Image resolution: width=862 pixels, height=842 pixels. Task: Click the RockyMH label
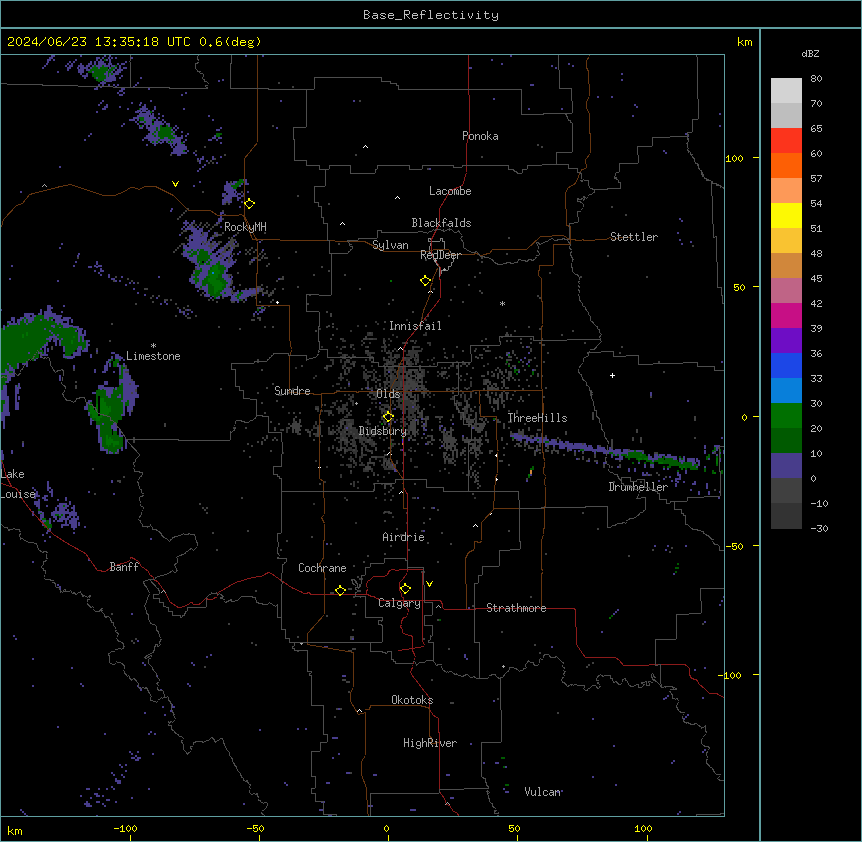point(245,227)
